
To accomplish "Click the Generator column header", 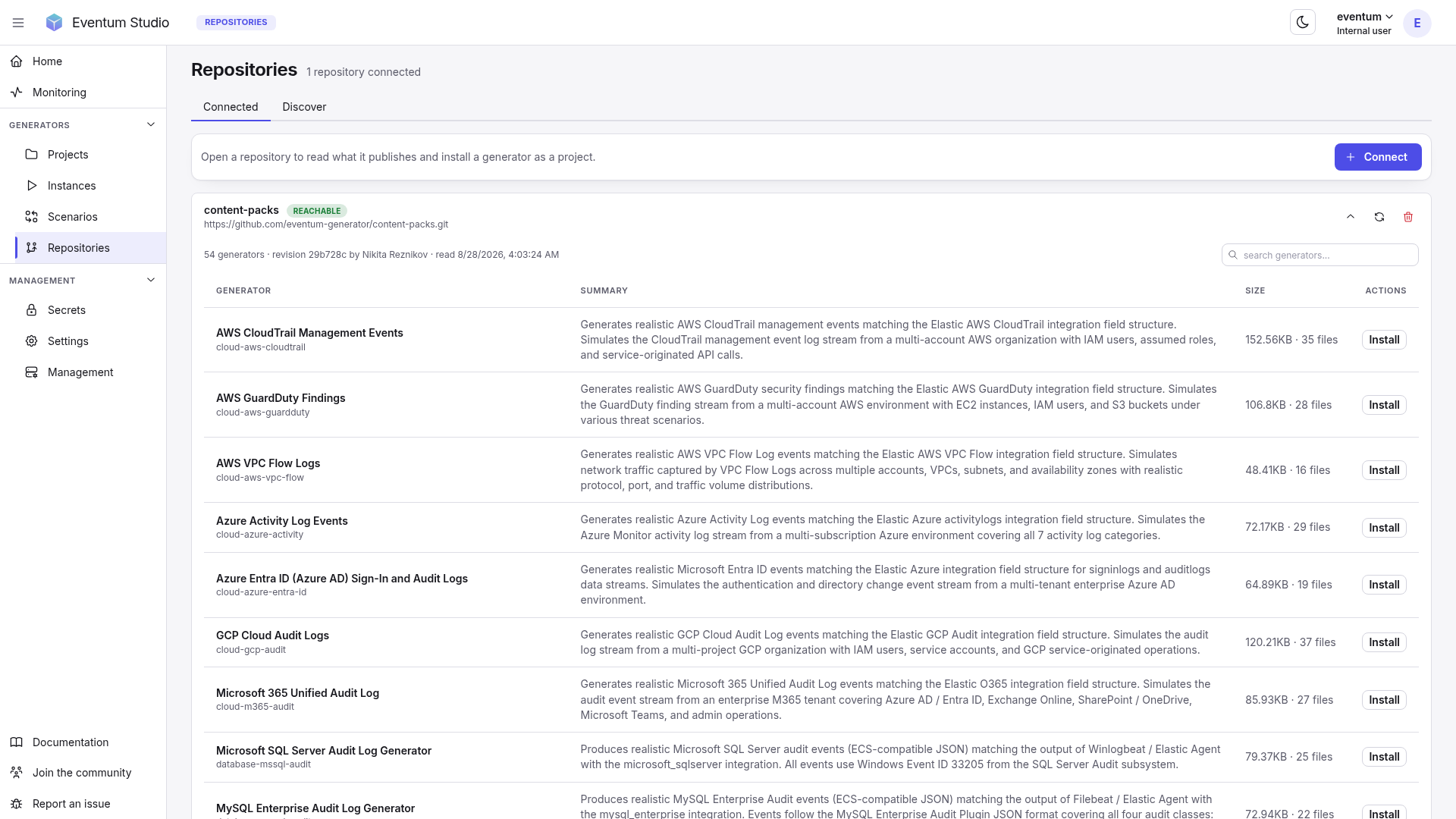I will pyautogui.click(x=243, y=290).
